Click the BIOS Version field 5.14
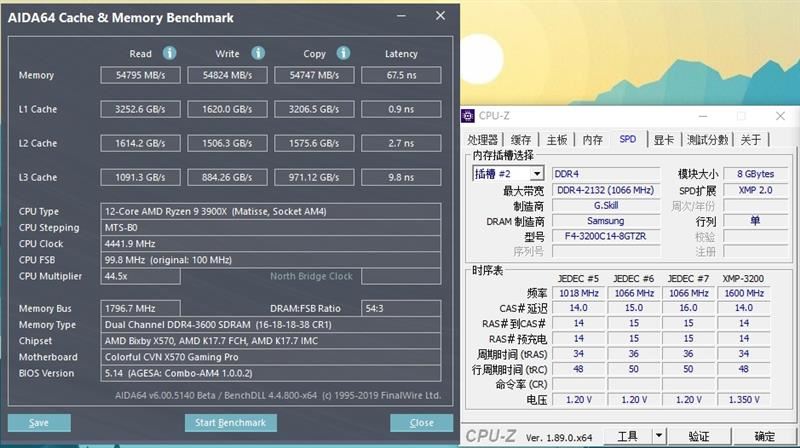 point(270,373)
